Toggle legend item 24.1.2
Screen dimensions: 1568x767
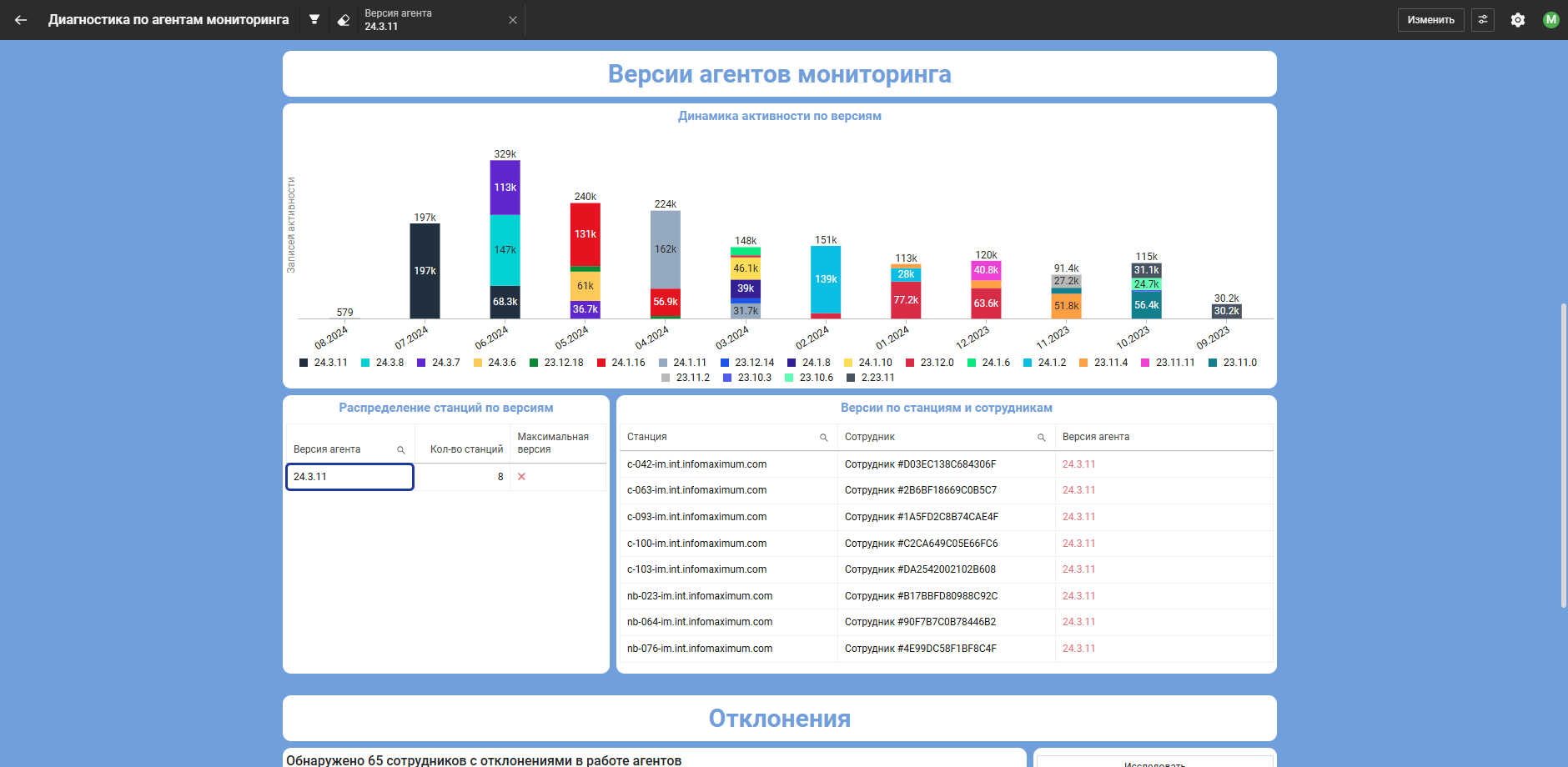tap(1045, 363)
